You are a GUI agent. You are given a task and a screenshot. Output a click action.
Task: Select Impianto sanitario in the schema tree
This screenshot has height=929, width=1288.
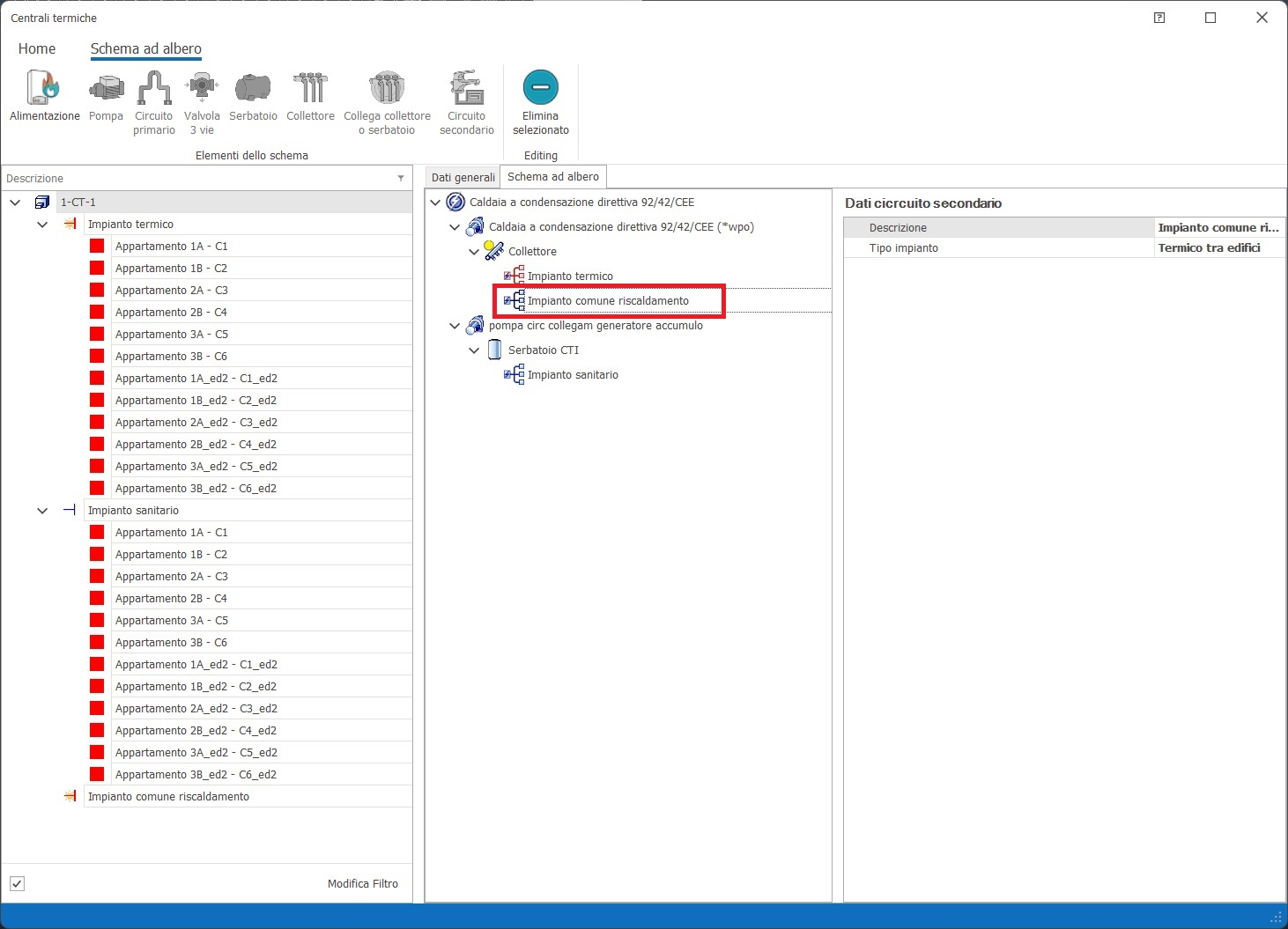(x=573, y=375)
